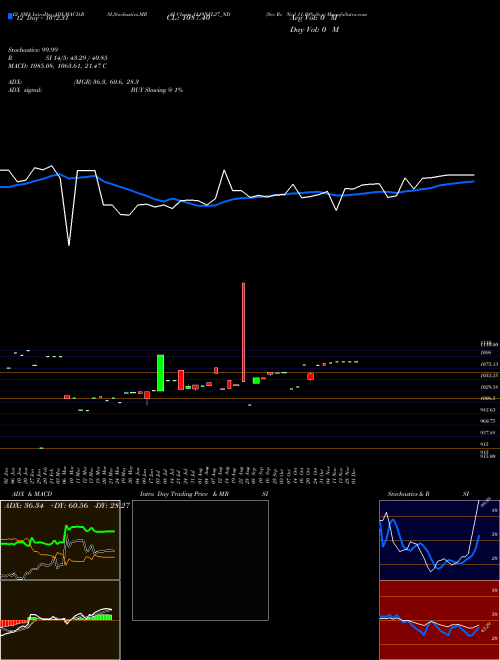This screenshot has height=660, width=500.
Task: Click the 'Stochastics & R' panel title
Action: pyautogui.click(x=408, y=494)
